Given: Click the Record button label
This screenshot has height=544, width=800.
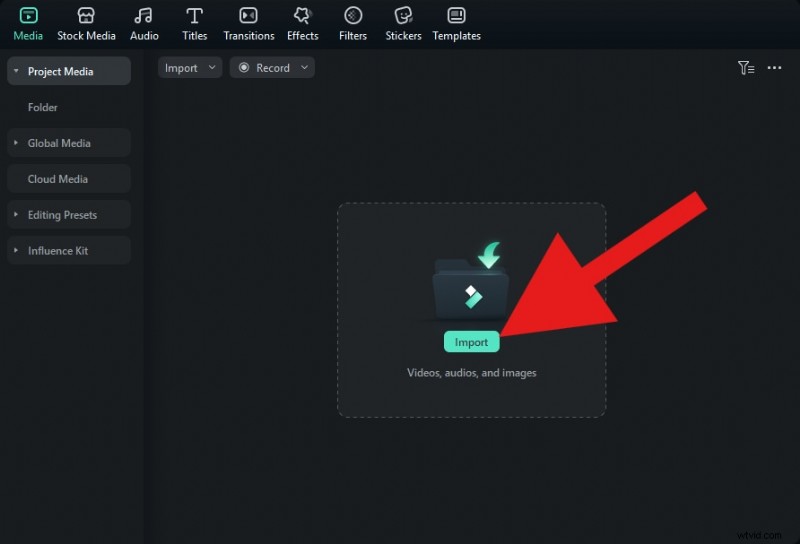Looking at the screenshot, I should [x=273, y=68].
